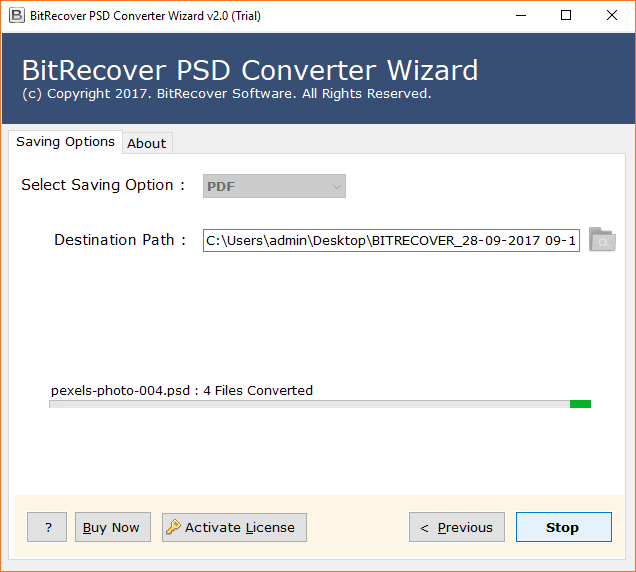Viewport: 636px width, 572px height.
Task: Select the Saving Options tab
Action: [x=65, y=142]
